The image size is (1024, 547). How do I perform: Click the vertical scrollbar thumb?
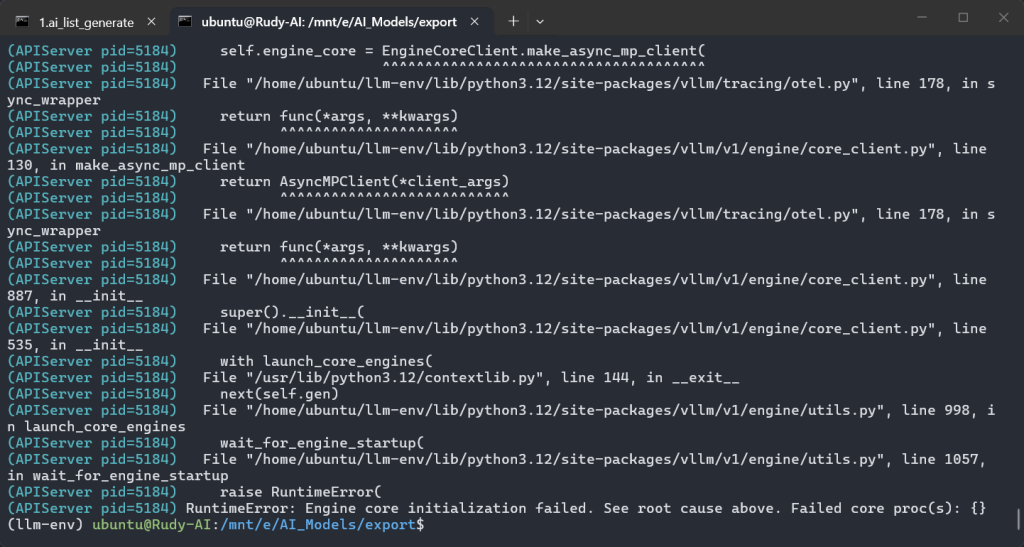coord(1017,520)
